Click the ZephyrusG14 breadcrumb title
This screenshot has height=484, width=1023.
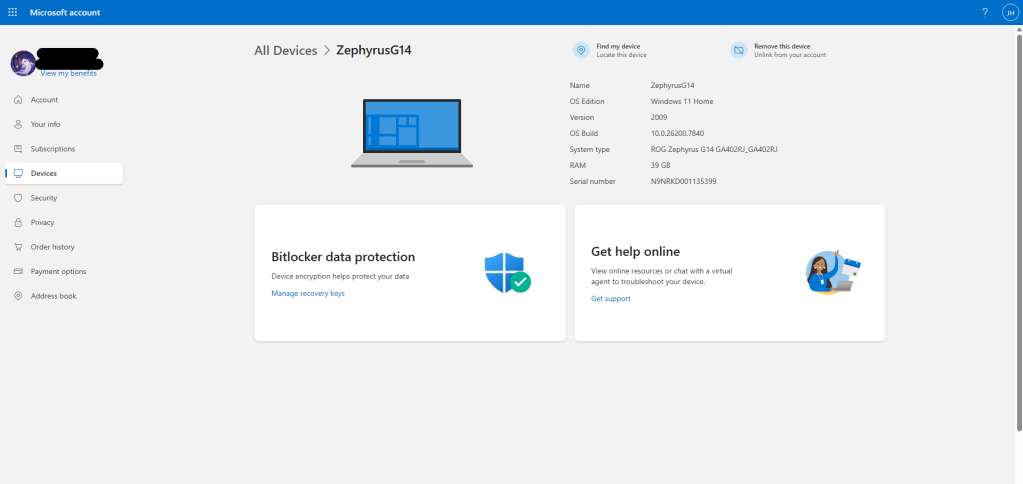point(374,50)
